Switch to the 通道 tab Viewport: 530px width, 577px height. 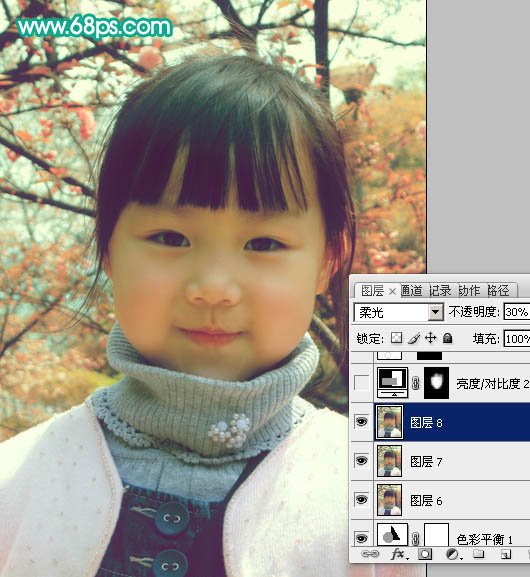pyautogui.click(x=411, y=291)
